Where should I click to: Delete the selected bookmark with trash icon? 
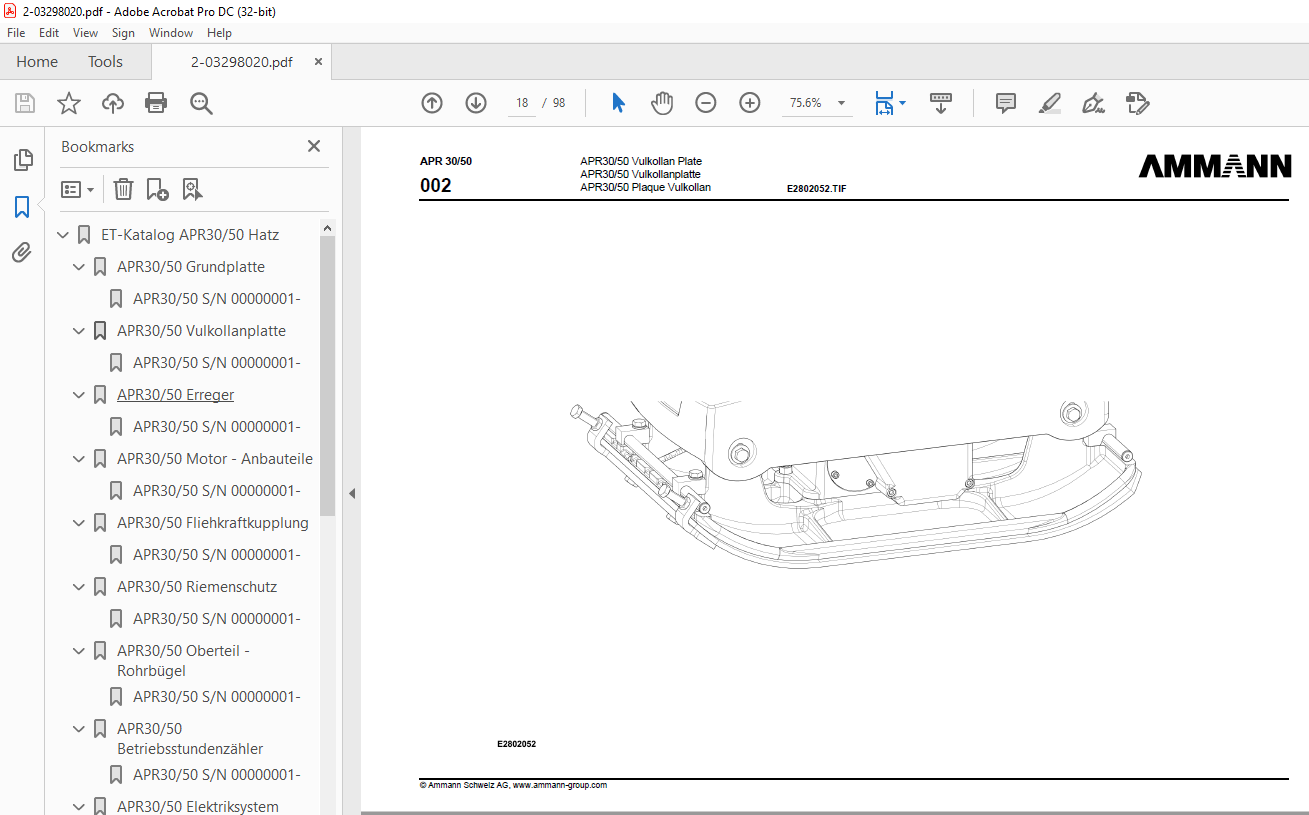tap(123, 189)
